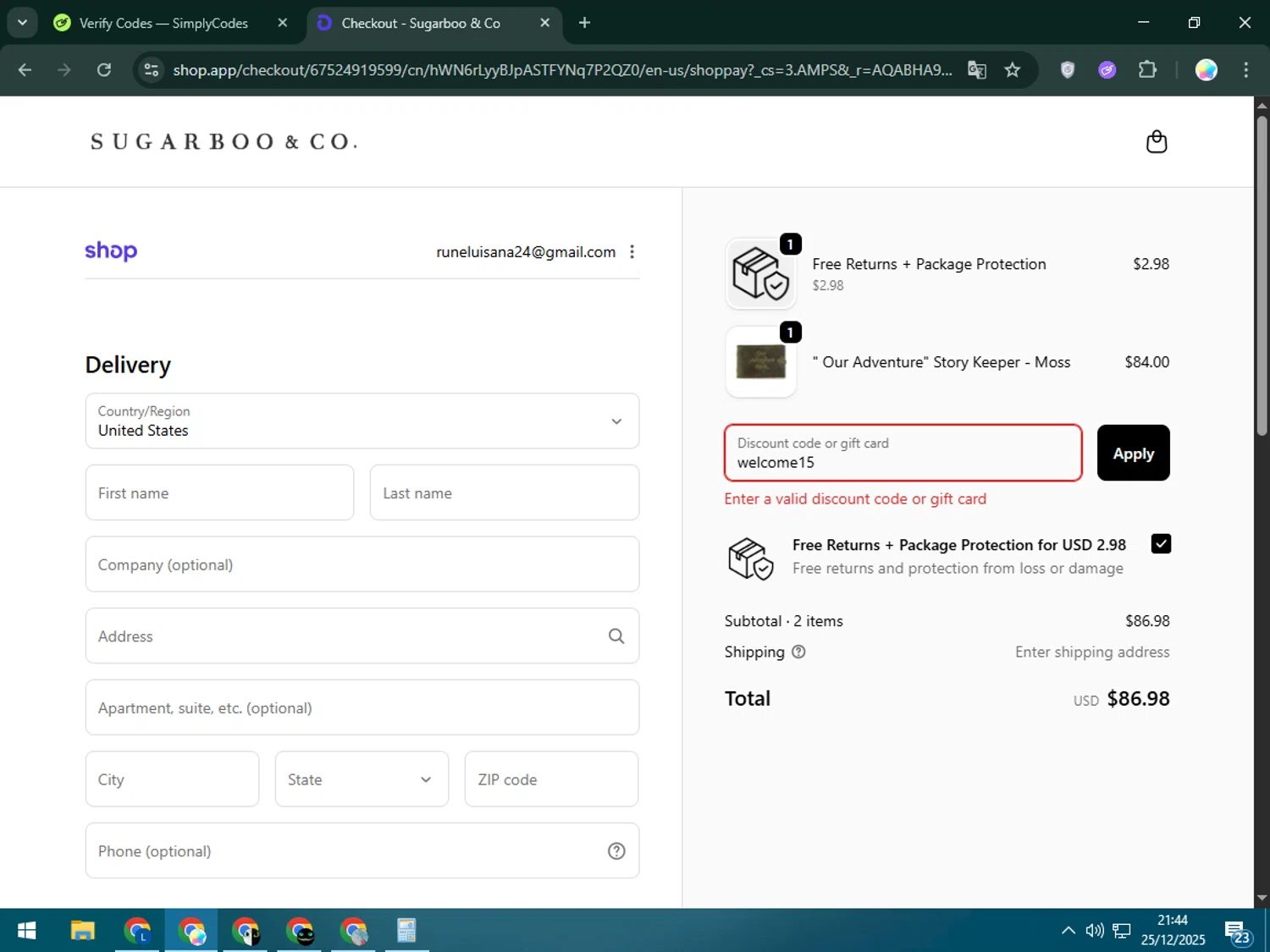Viewport: 1270px width, 952px height.
Task: Open the shield extension icon
Action: point(1068,69)
